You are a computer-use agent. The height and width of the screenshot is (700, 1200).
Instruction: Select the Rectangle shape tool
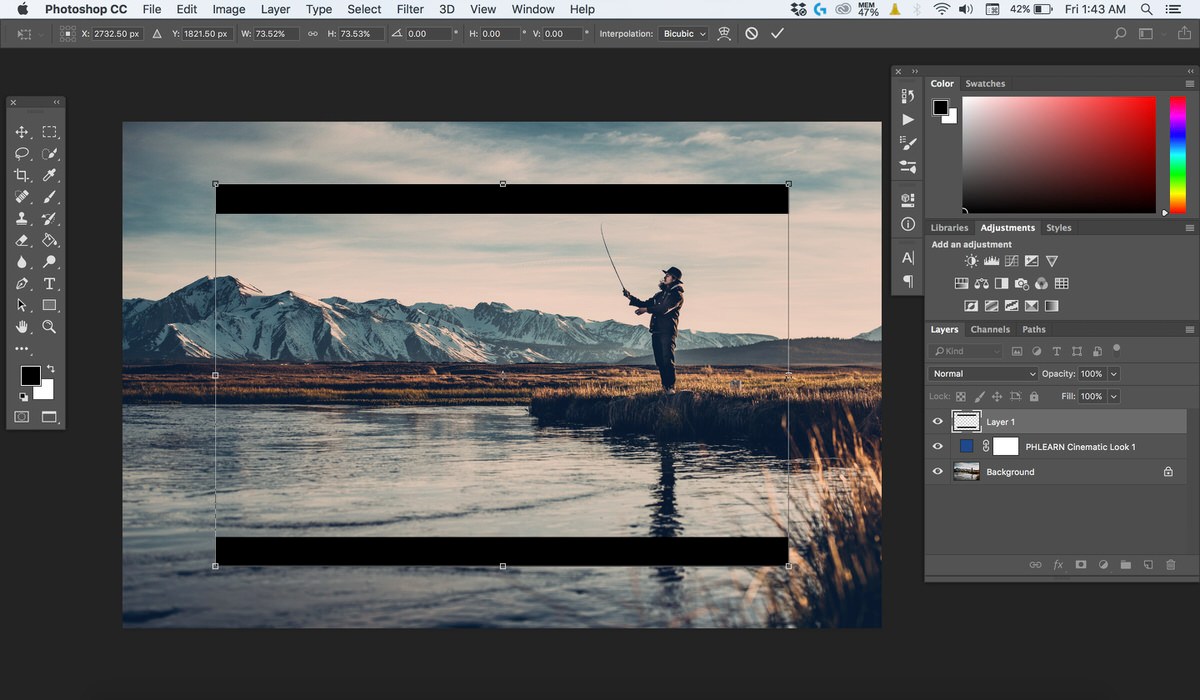click(x=49, y=305)
